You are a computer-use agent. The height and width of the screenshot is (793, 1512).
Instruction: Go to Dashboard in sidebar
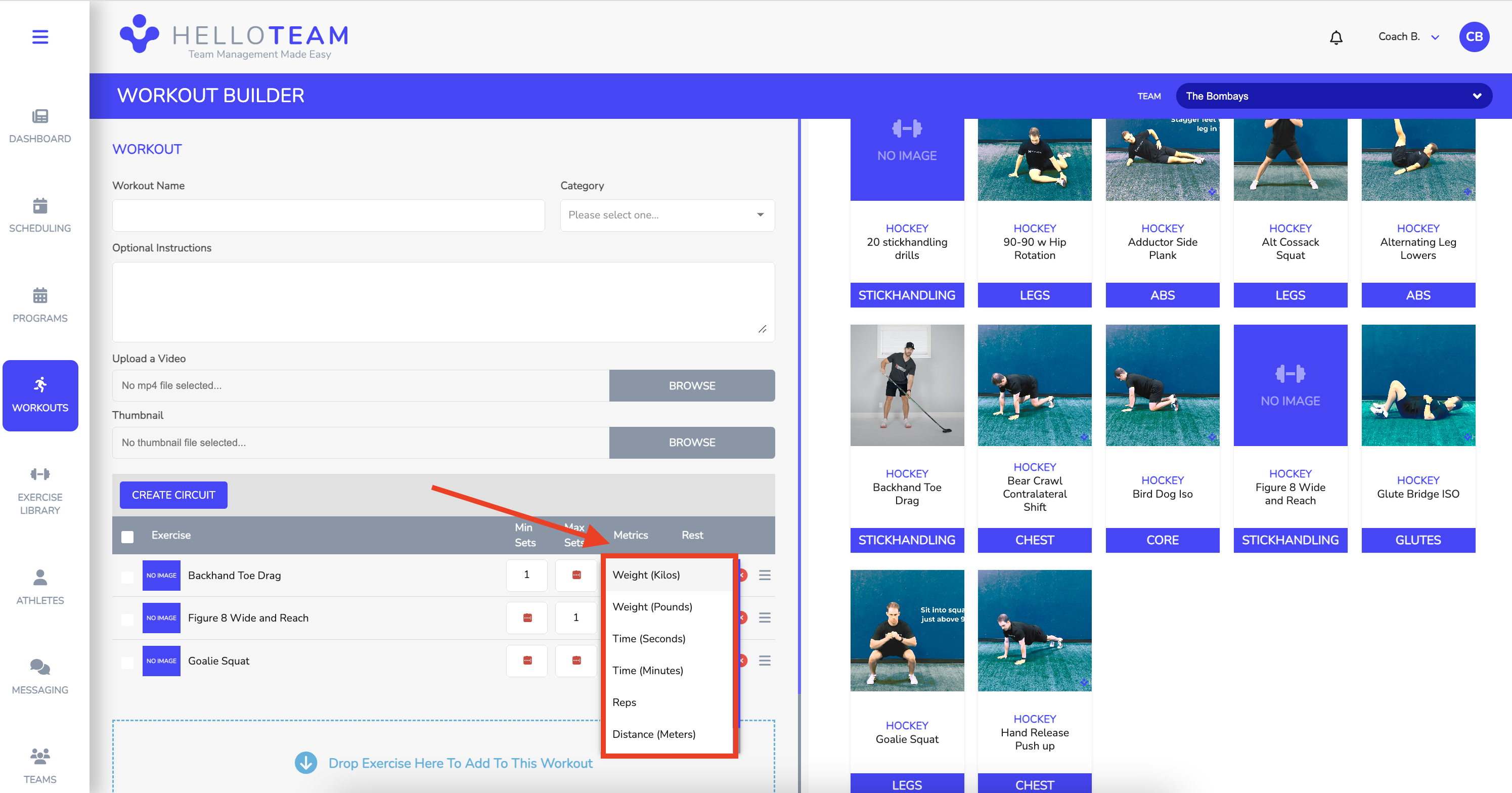(x=40, y=126)
